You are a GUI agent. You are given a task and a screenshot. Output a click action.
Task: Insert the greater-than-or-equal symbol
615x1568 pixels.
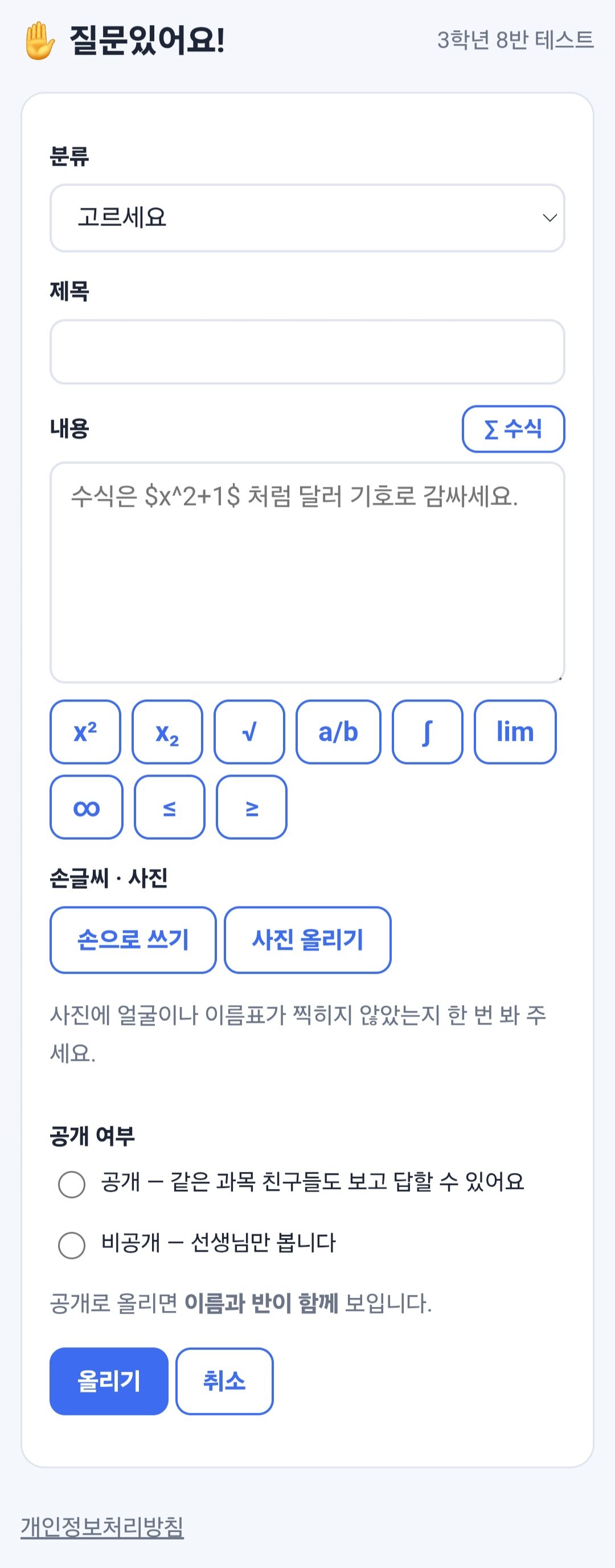[252, 807]
